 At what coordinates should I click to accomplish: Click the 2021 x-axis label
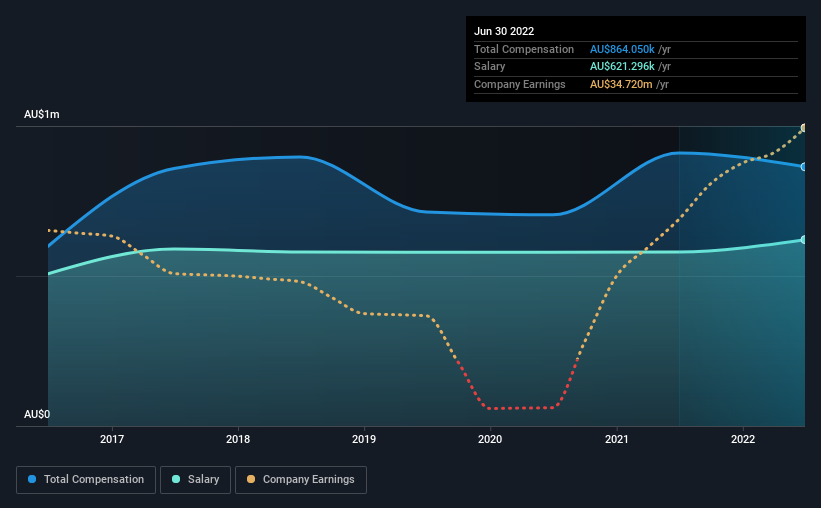point(617,439)
